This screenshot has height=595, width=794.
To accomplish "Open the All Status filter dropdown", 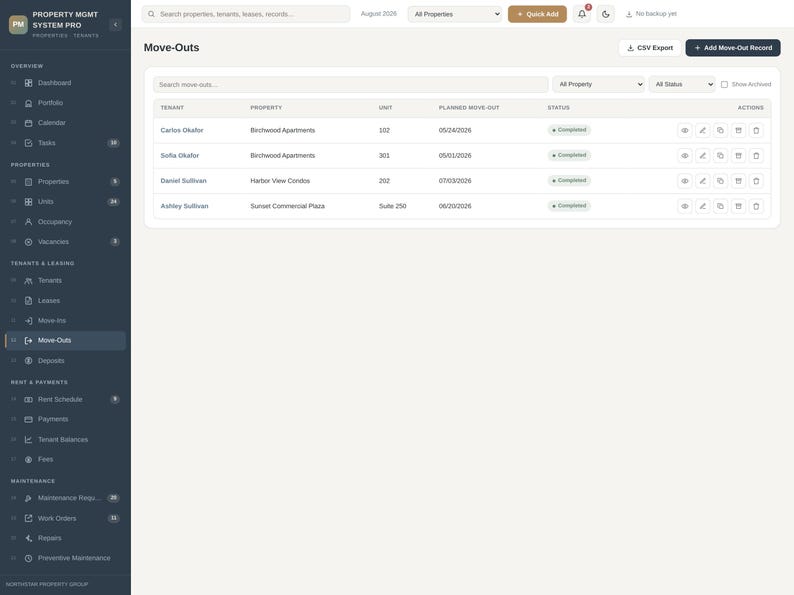I will (682, 84).
